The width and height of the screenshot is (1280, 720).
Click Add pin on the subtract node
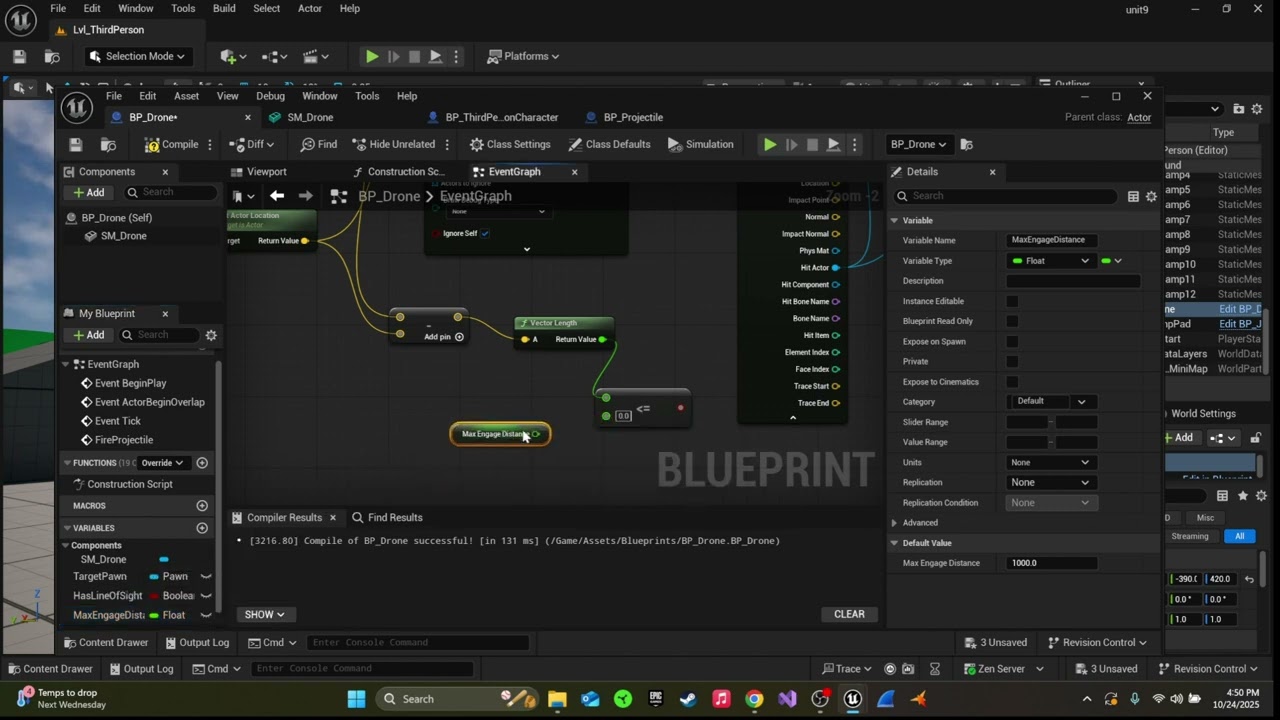point(444,337)
